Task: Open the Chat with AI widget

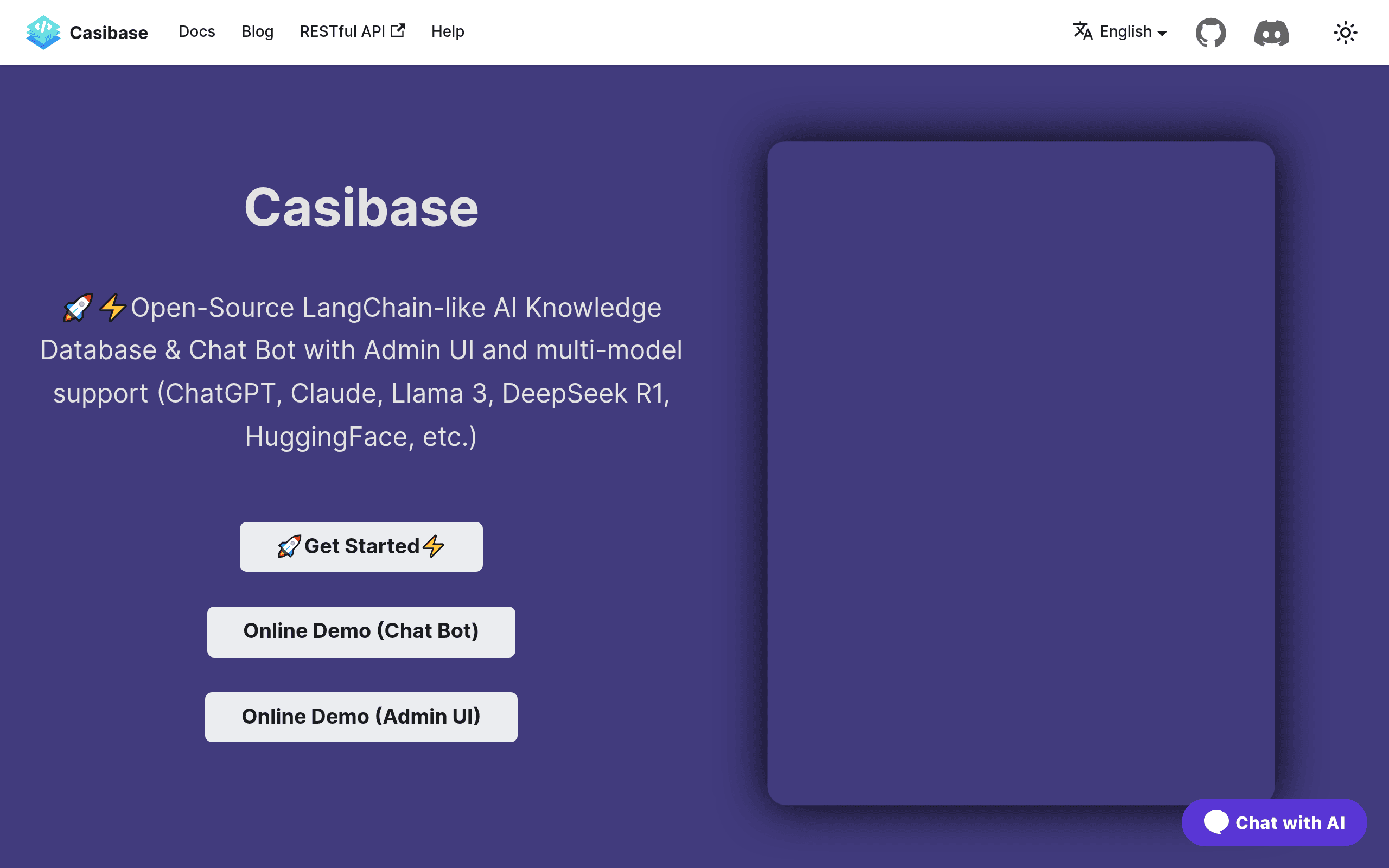Action: pyautogui.click(x=1274, y=822)
